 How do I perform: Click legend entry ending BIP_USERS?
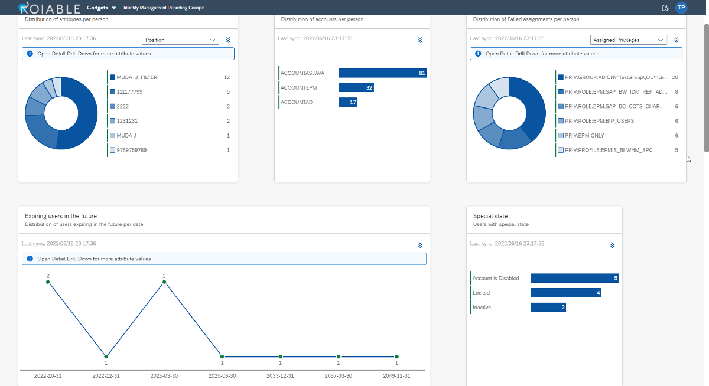pos(618,121)
